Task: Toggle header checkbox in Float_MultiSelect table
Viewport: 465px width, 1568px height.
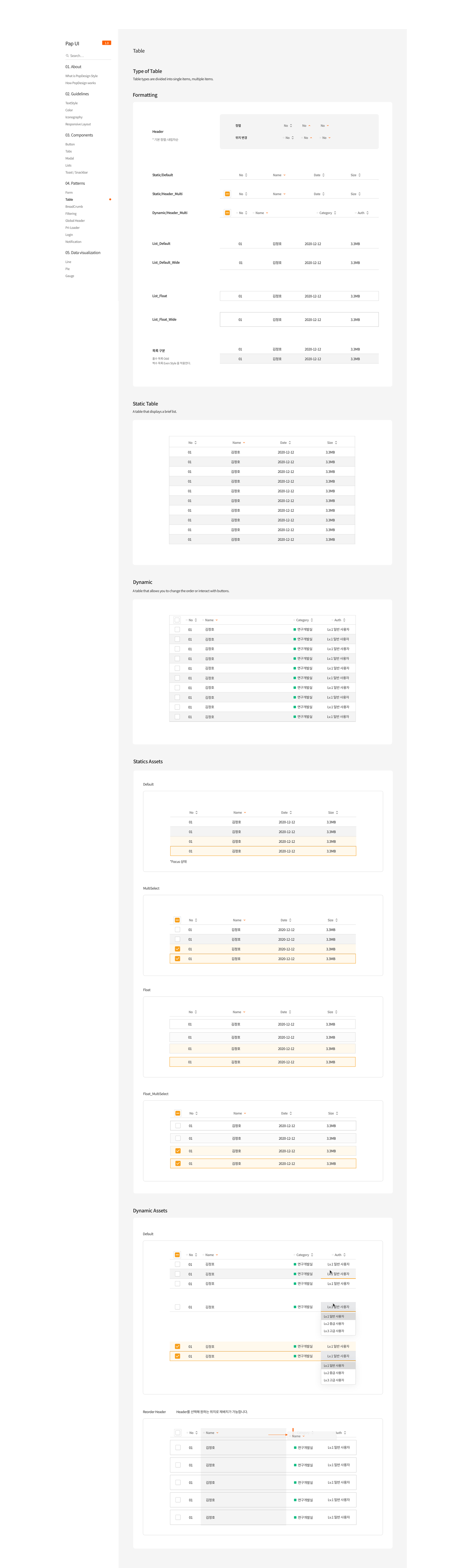Action: point(178,1113)
